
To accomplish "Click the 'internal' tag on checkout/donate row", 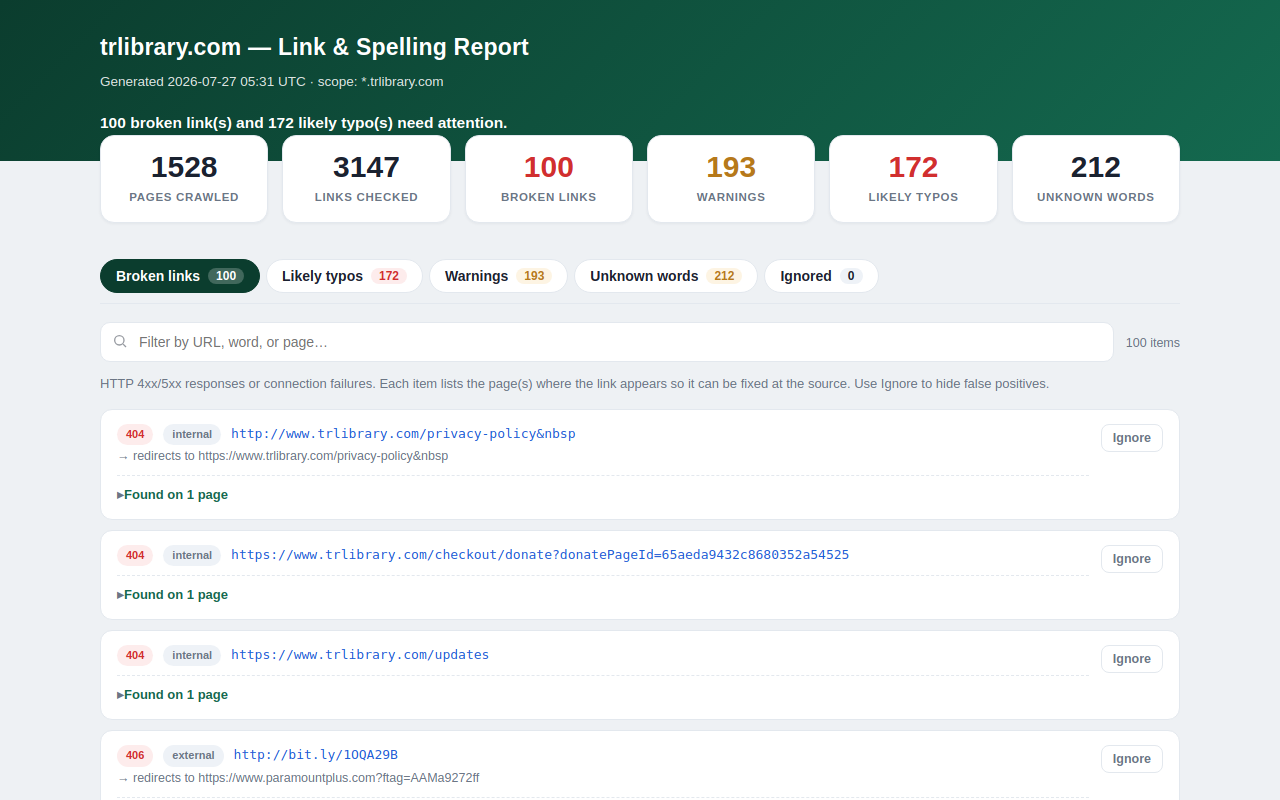I will pos(192,555).
